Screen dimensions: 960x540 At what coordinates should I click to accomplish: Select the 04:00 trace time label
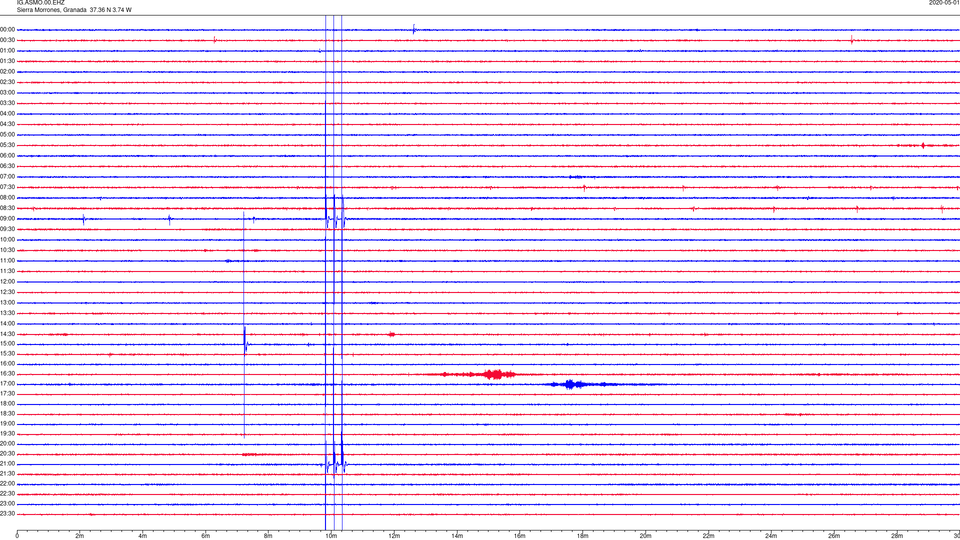[8, 114]
